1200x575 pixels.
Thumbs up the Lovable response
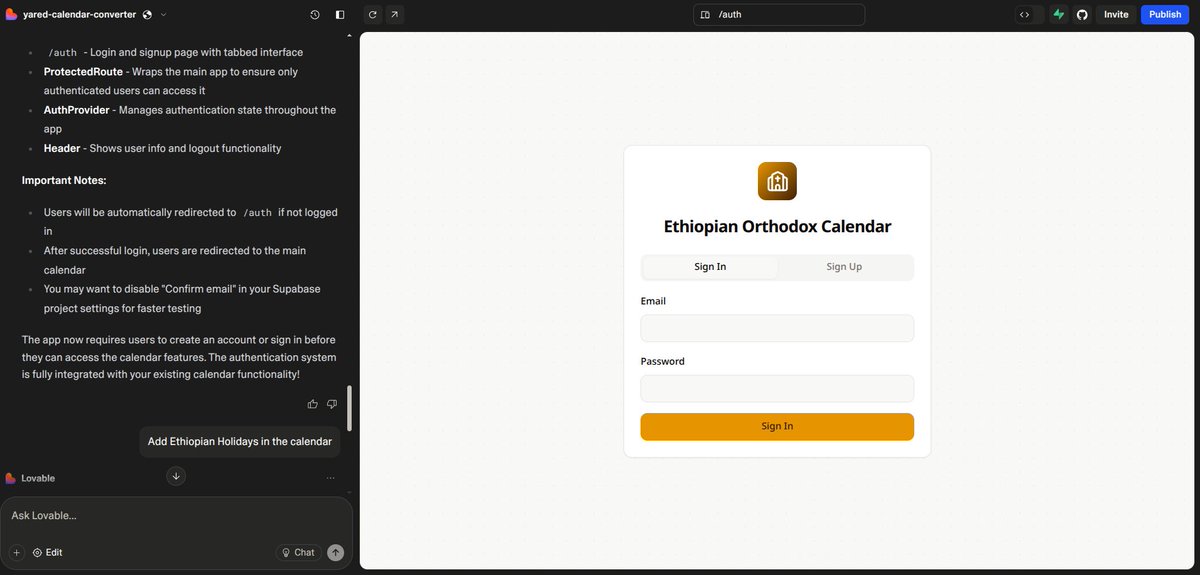click(x=313, y=404)
